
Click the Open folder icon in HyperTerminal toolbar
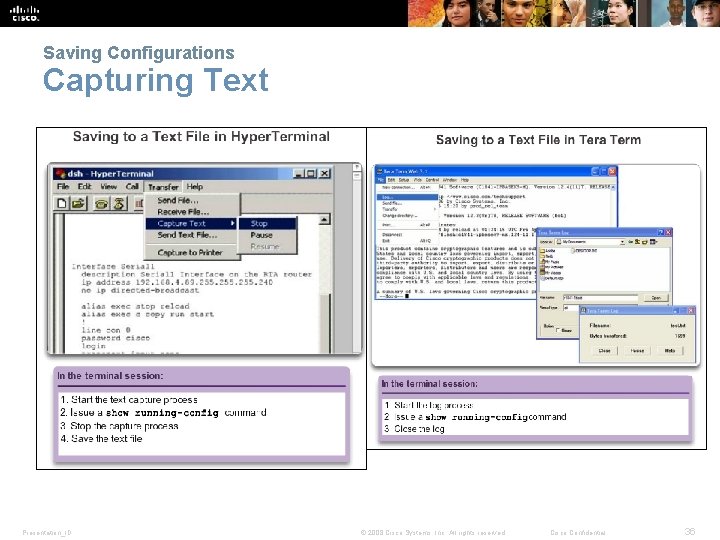click(x=78, y=203)
